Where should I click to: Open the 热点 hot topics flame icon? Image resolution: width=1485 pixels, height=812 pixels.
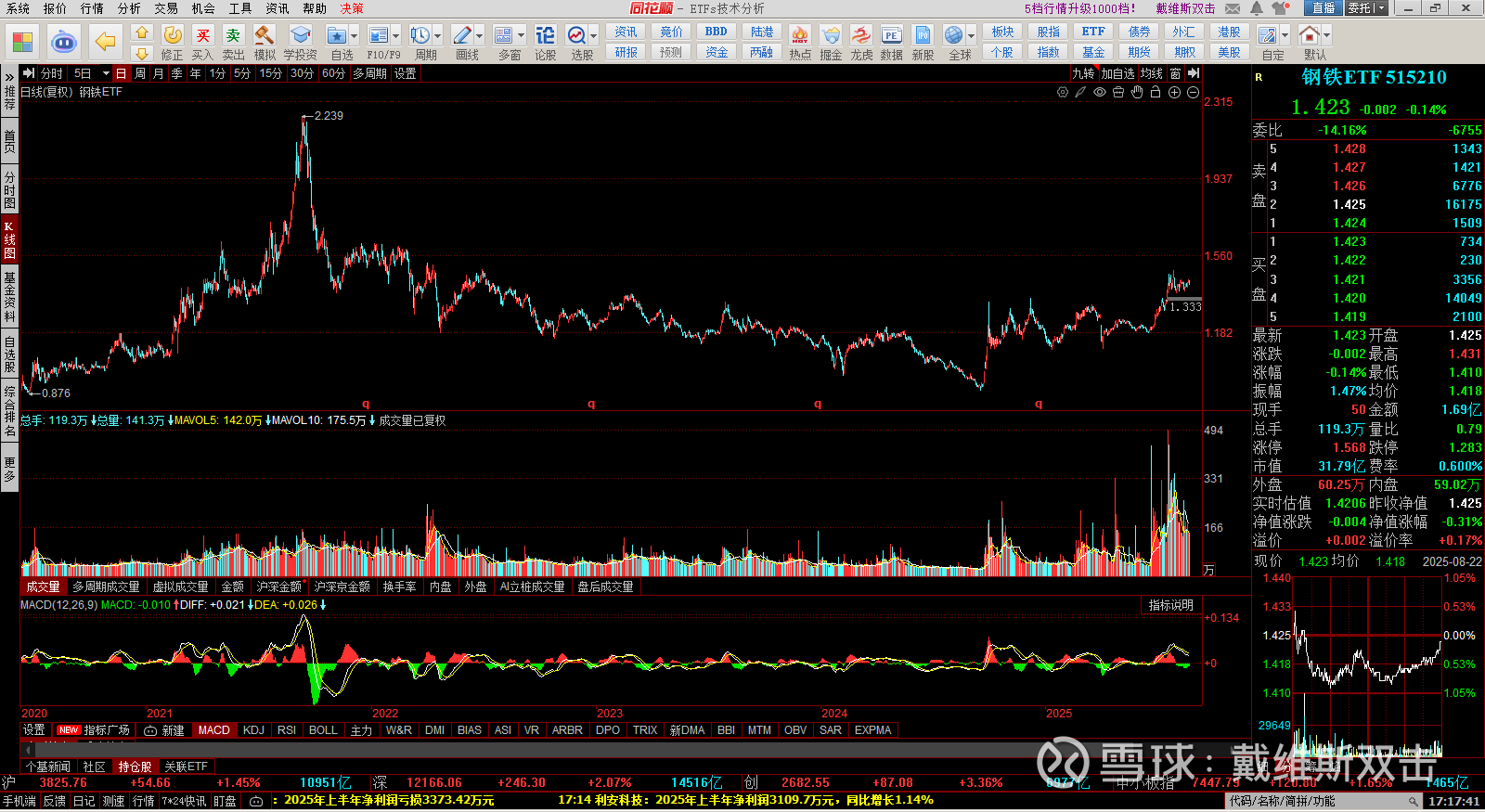799,35
